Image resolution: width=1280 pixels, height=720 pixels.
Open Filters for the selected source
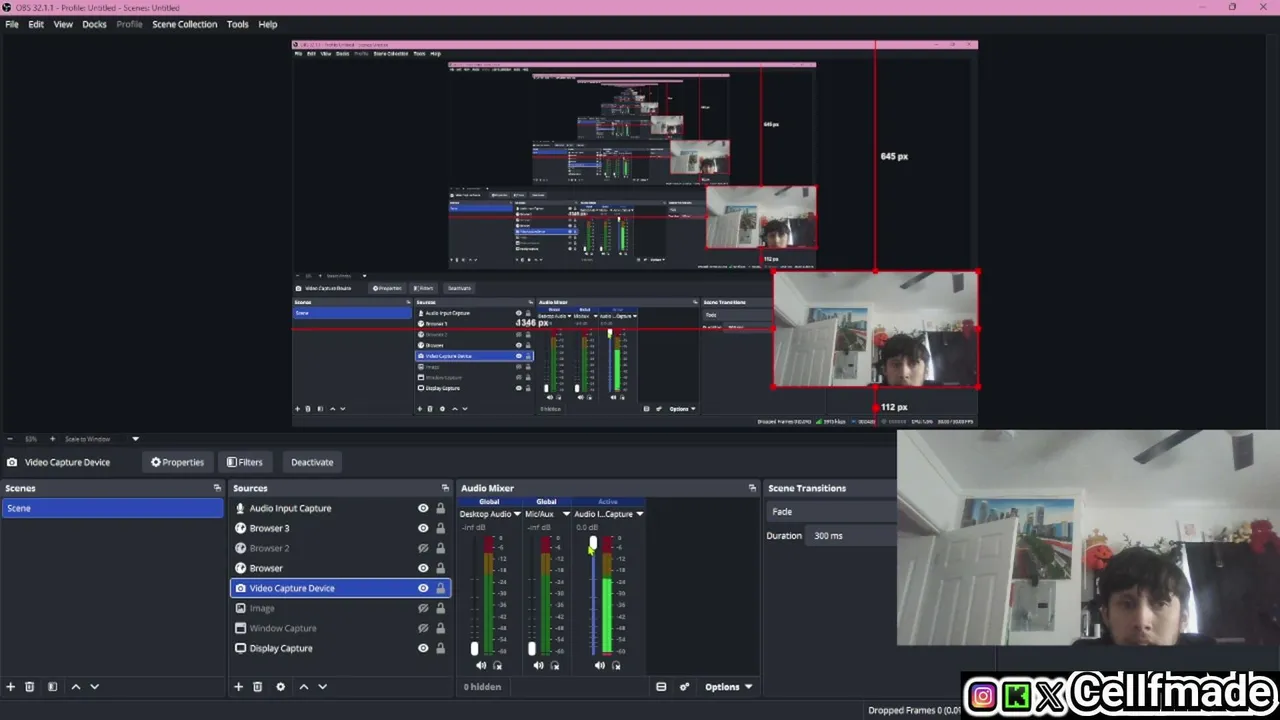[244, 462]
